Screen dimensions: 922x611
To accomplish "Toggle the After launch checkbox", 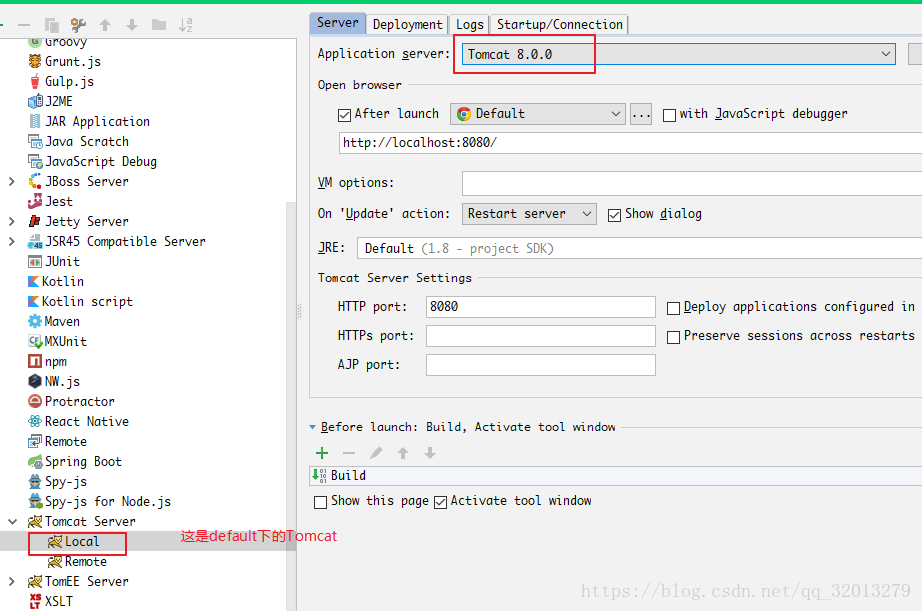I will point(345,115).
